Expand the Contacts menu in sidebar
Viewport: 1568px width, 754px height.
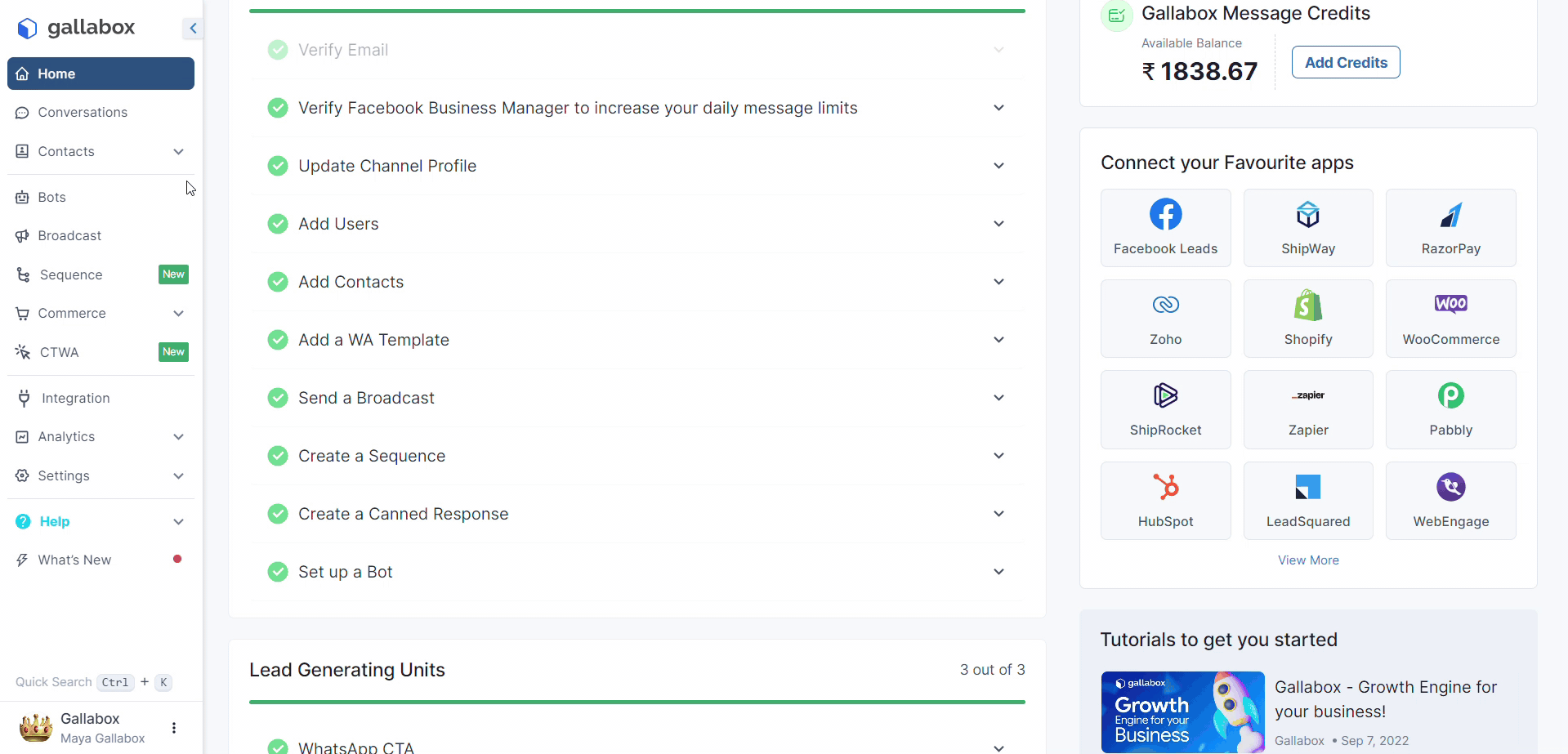pyautogui.click(x=178, y=152)
